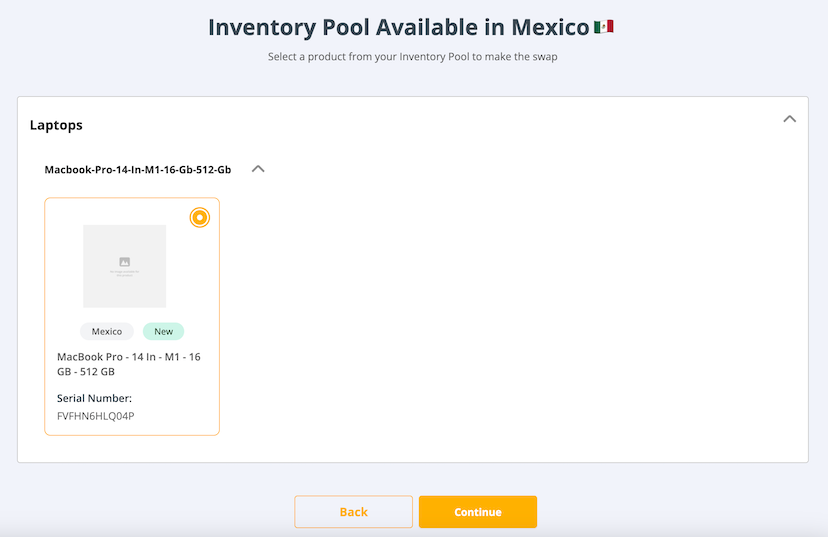Image resolution: width=828 pixels, height=537 pixels.
Task: Collapse the Macbook-Pro-14-In-M1 group chevron
Action: (x=258, y=169)
